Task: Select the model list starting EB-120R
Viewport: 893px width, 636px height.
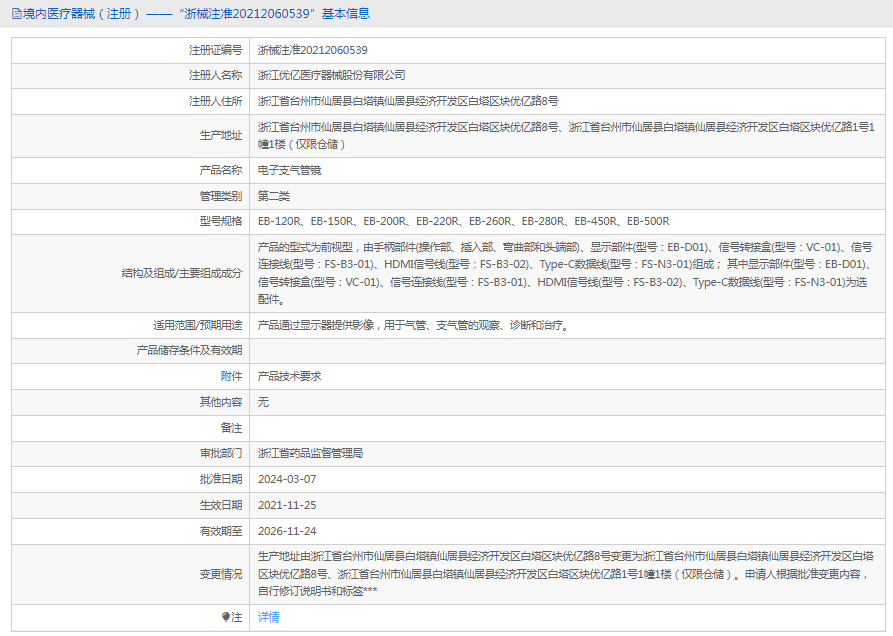Action: [x=464, y=221]
